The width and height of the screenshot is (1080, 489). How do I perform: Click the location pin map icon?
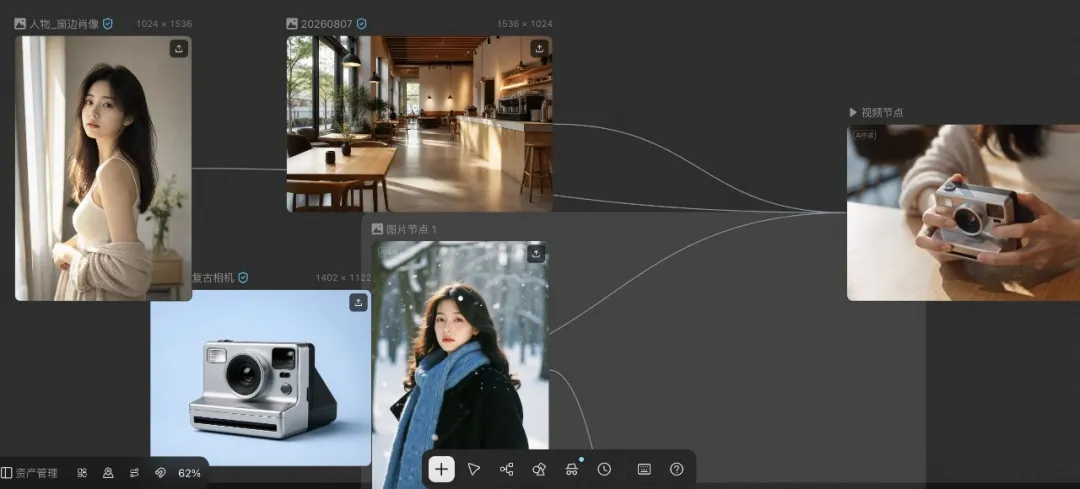tap(108, 473)
